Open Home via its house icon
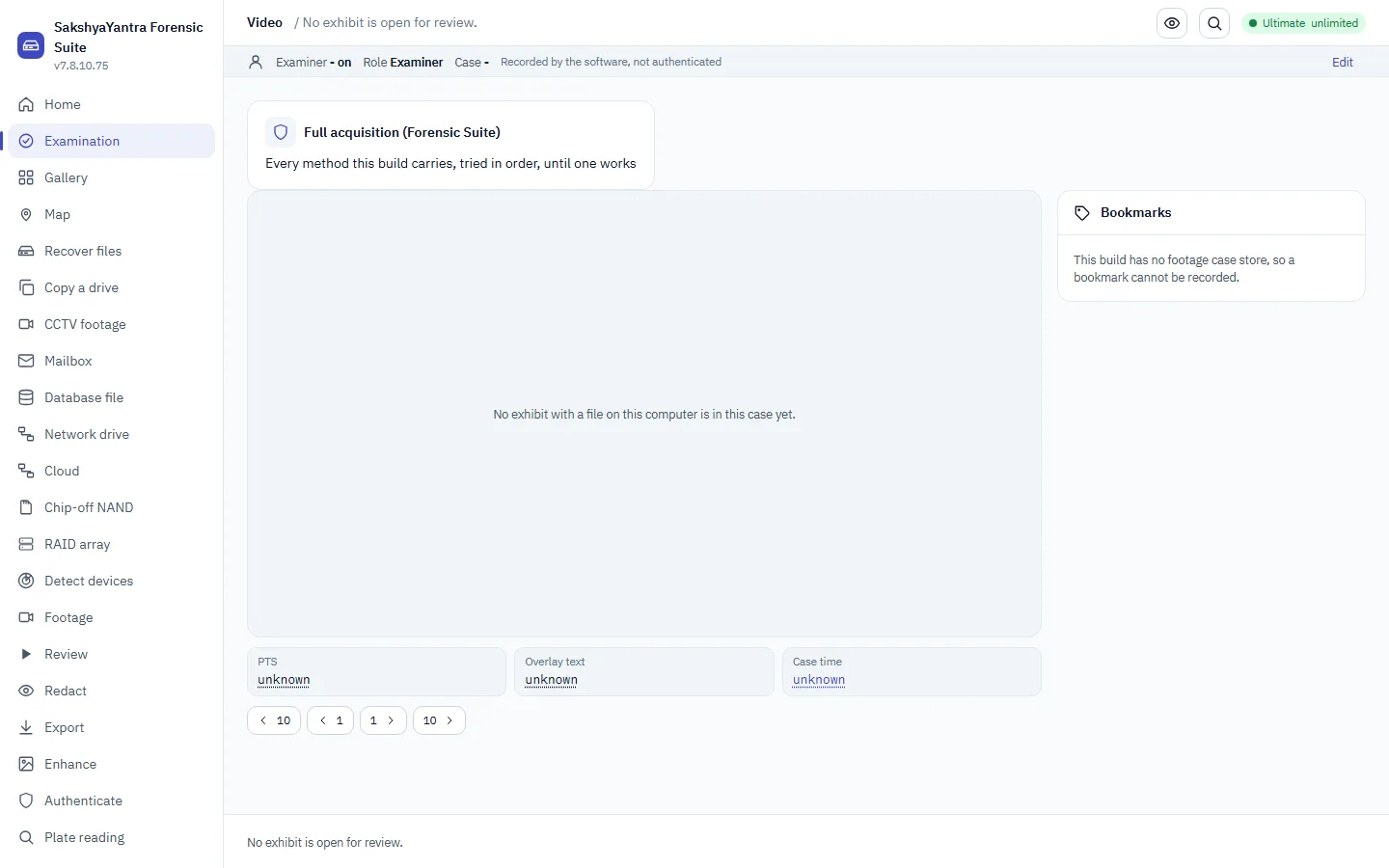The height and width of the screenshot is (868, 1389). pyautogui.click(x=26, y=104)
